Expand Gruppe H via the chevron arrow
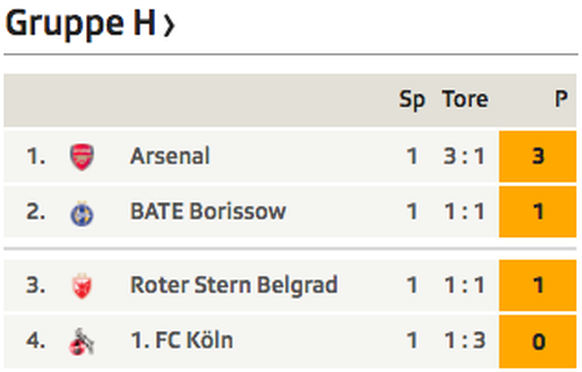 [169, 25]
